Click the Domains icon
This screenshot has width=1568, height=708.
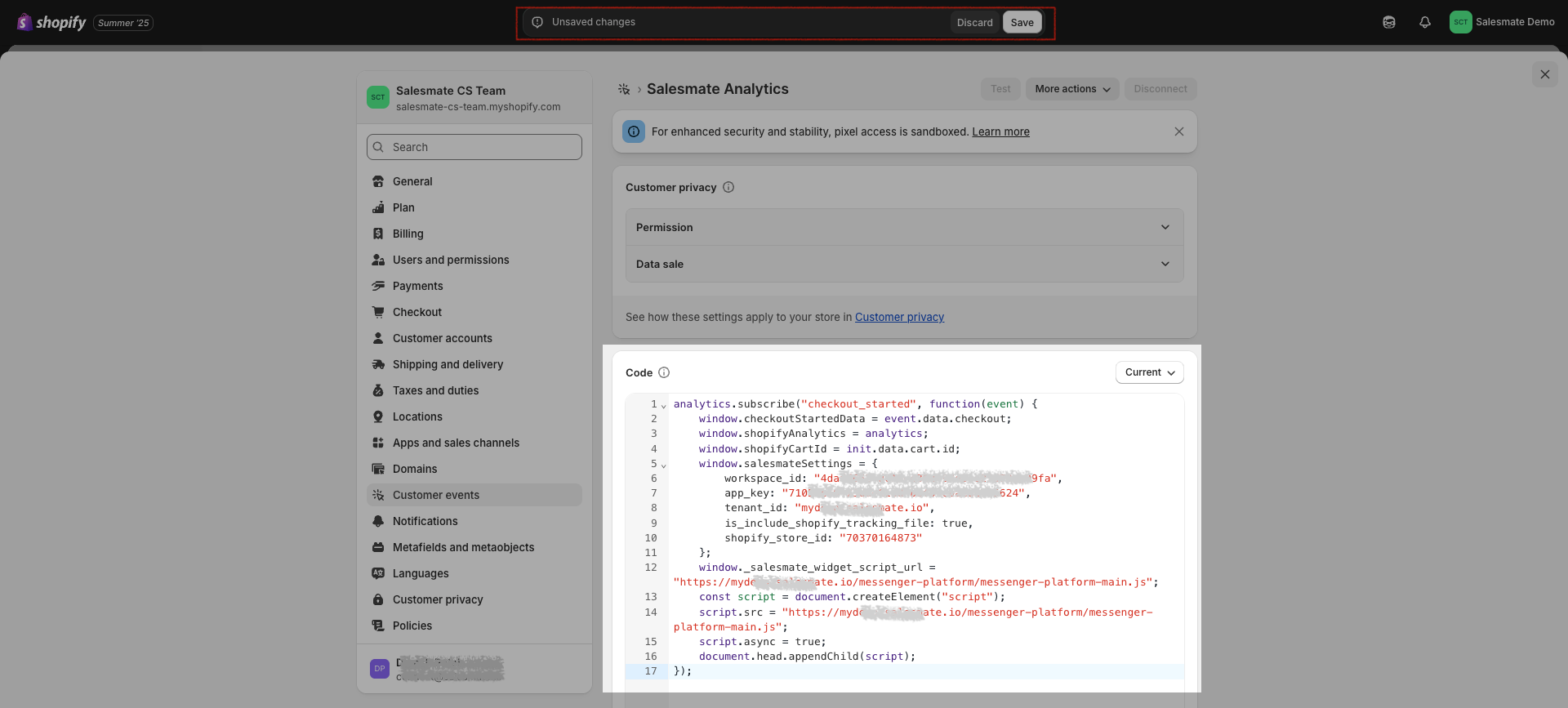tap(378, 469)
